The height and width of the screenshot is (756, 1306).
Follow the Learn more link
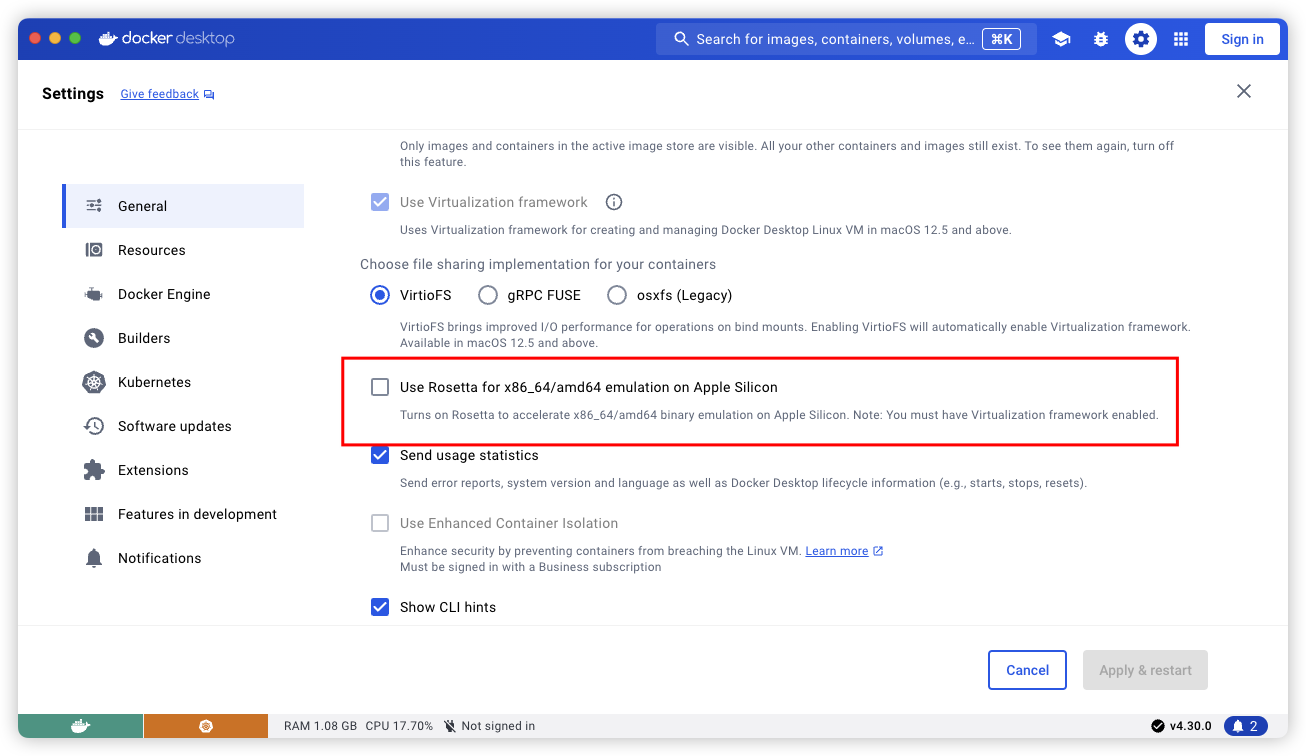pyautogui.click(x=837, y=551)
